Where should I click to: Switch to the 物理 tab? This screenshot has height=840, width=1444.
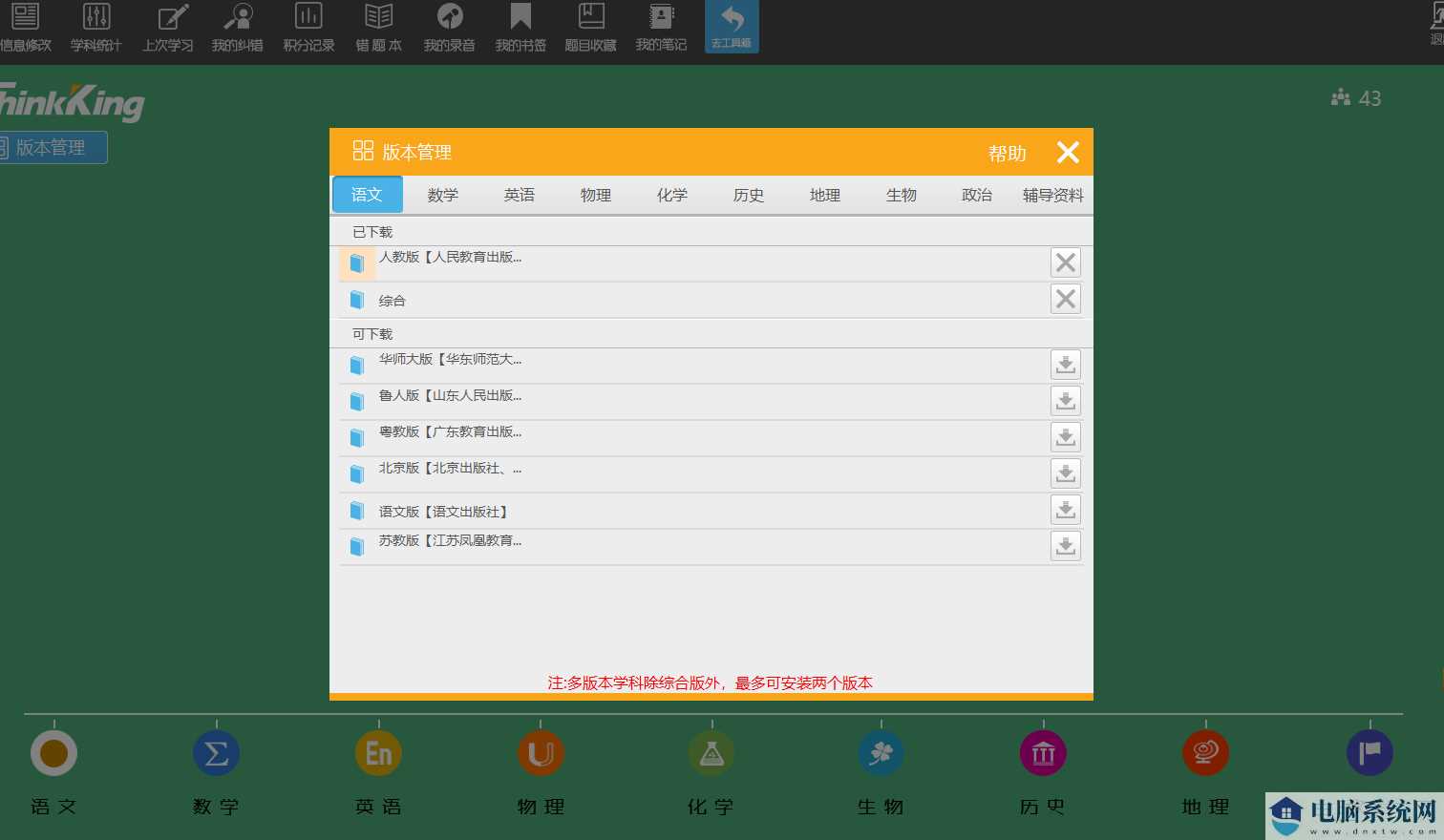596,195
